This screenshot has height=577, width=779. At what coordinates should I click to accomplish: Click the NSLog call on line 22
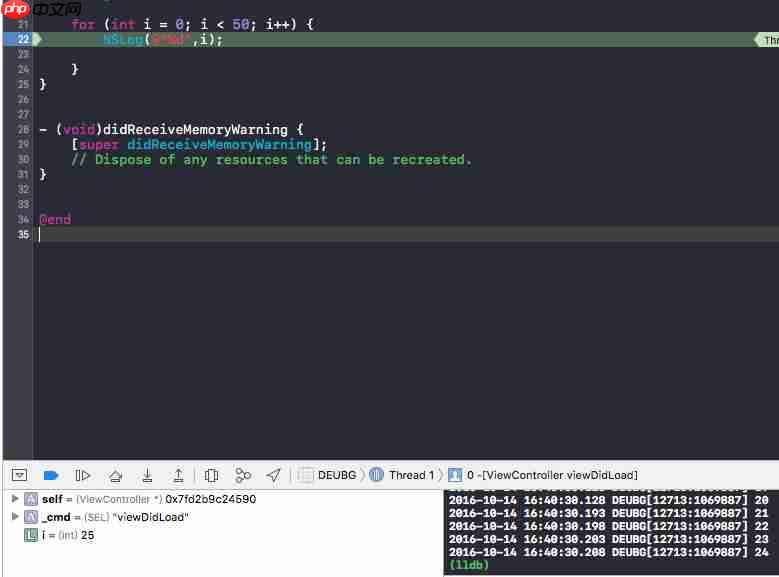click(123, 39)
